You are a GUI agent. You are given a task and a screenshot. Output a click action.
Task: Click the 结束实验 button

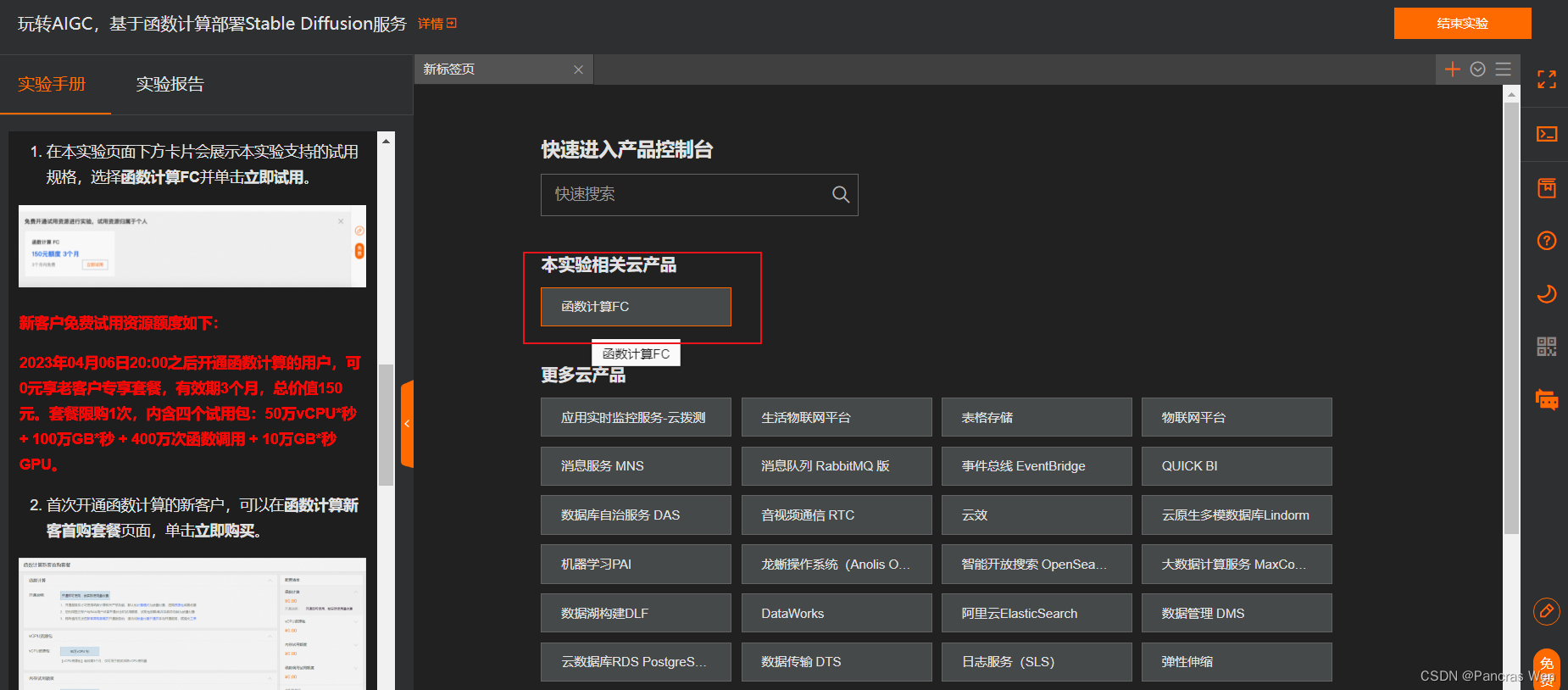click(1463, 24)
